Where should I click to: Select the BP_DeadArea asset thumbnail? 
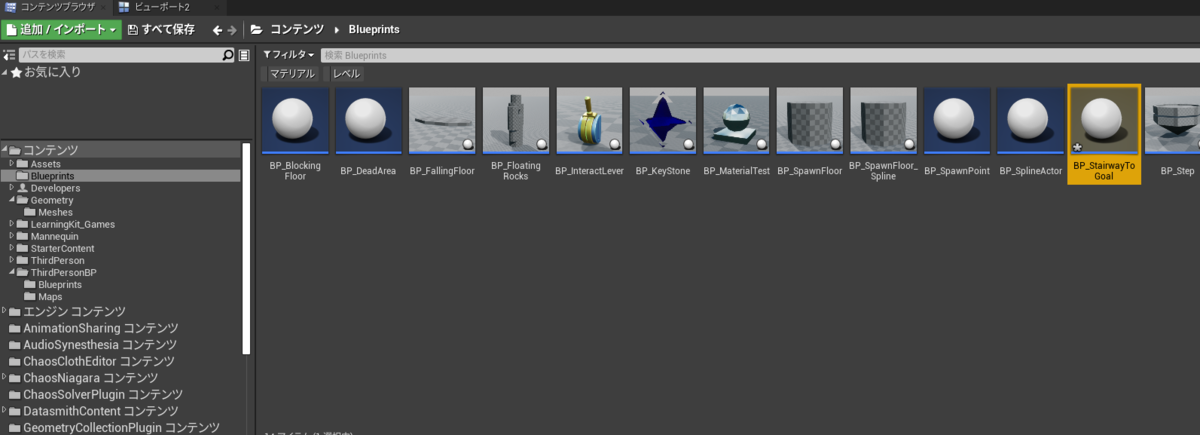(x=368, y=121)
